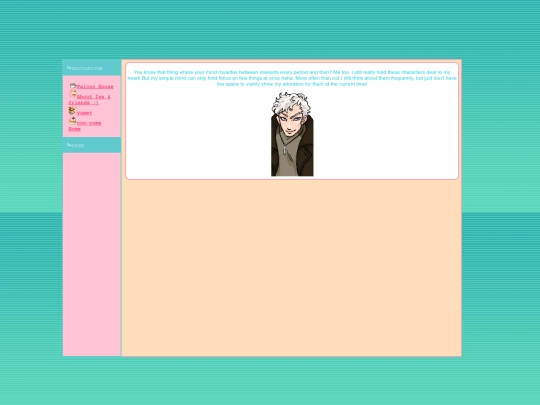Click the teacup icon beside Falcon House
This screenshot has height=405, width=540.
[x=73, y=86]
